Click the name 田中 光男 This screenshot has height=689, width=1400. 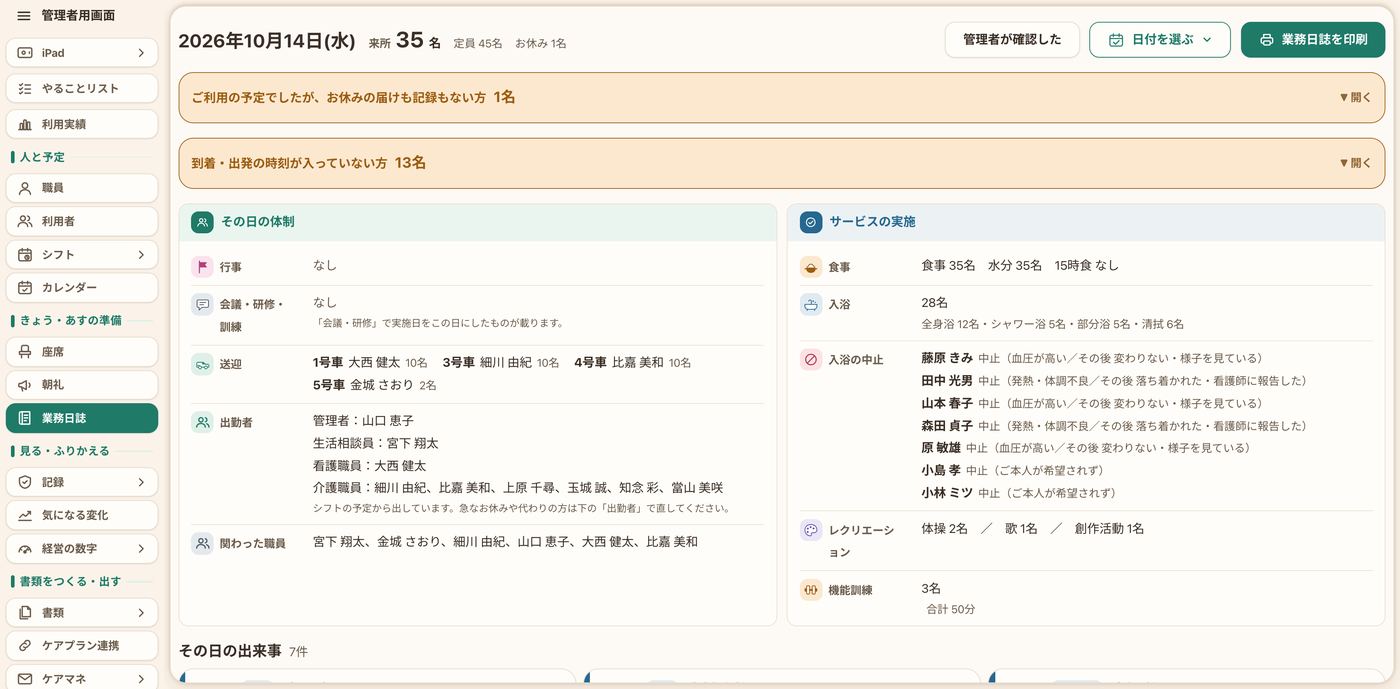pyautogui.click(x=947, y=381)
